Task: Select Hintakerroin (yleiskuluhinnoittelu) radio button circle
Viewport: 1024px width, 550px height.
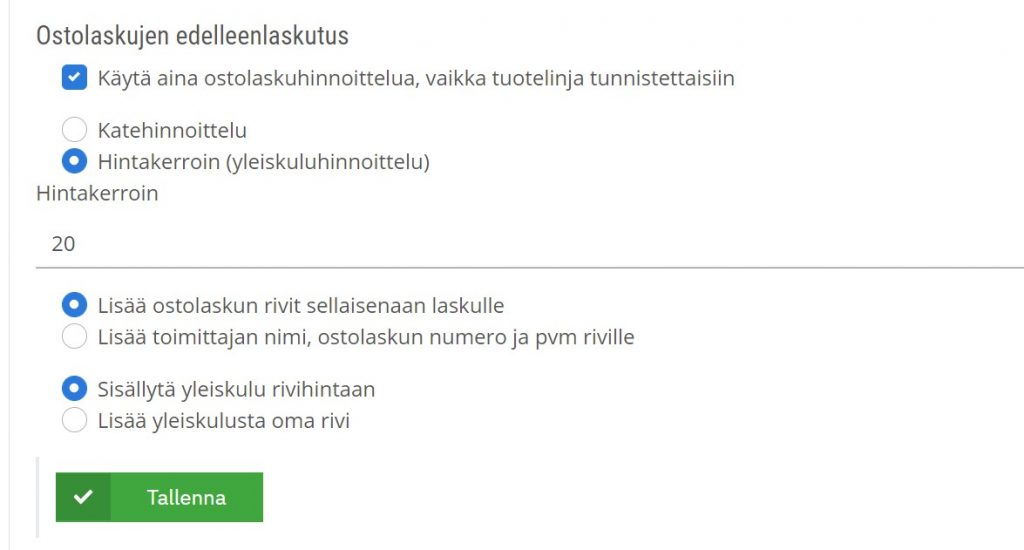Action: pyautogui.click(x=74, y=161)
